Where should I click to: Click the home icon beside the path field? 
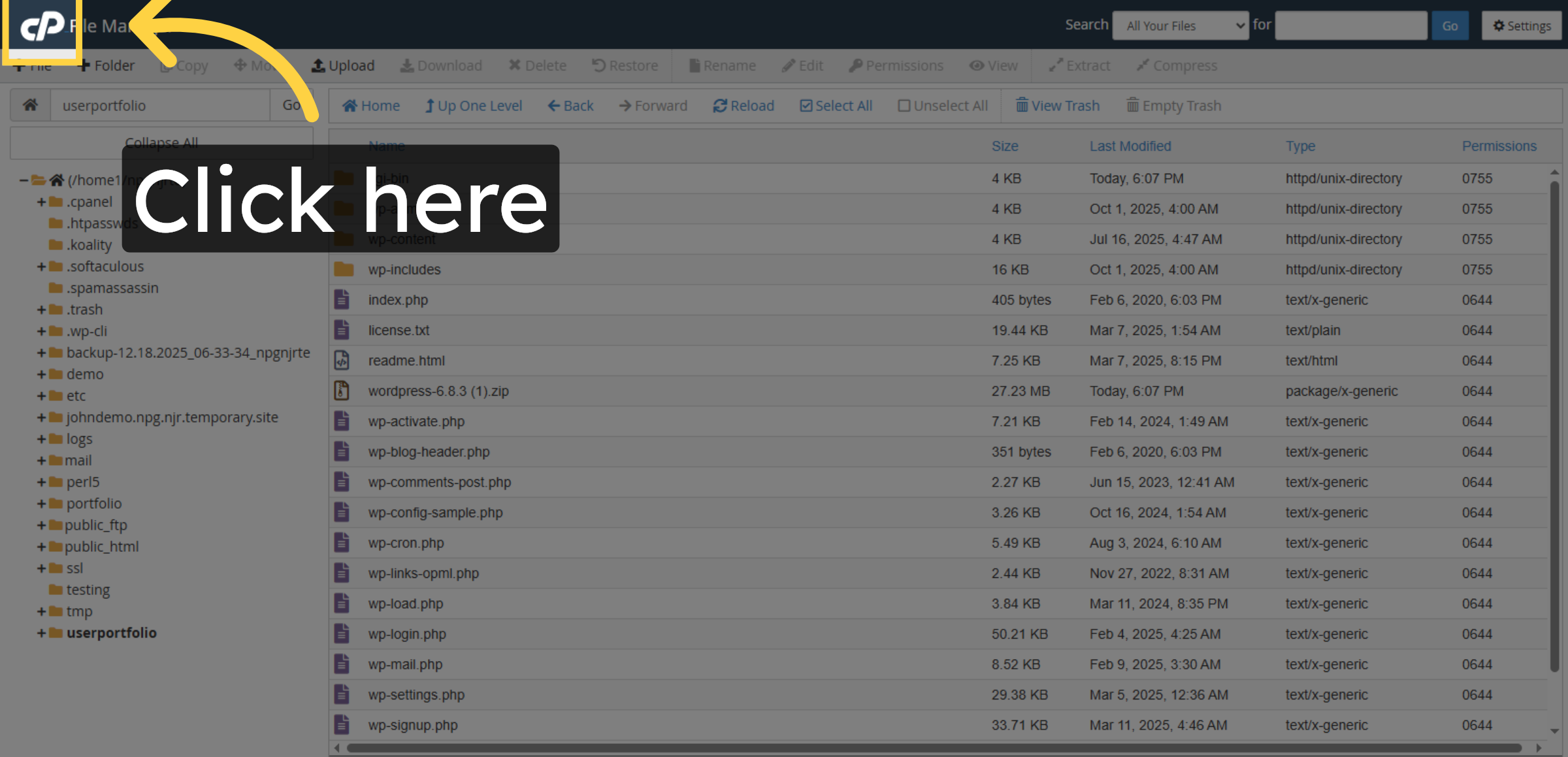coord(30,105)
